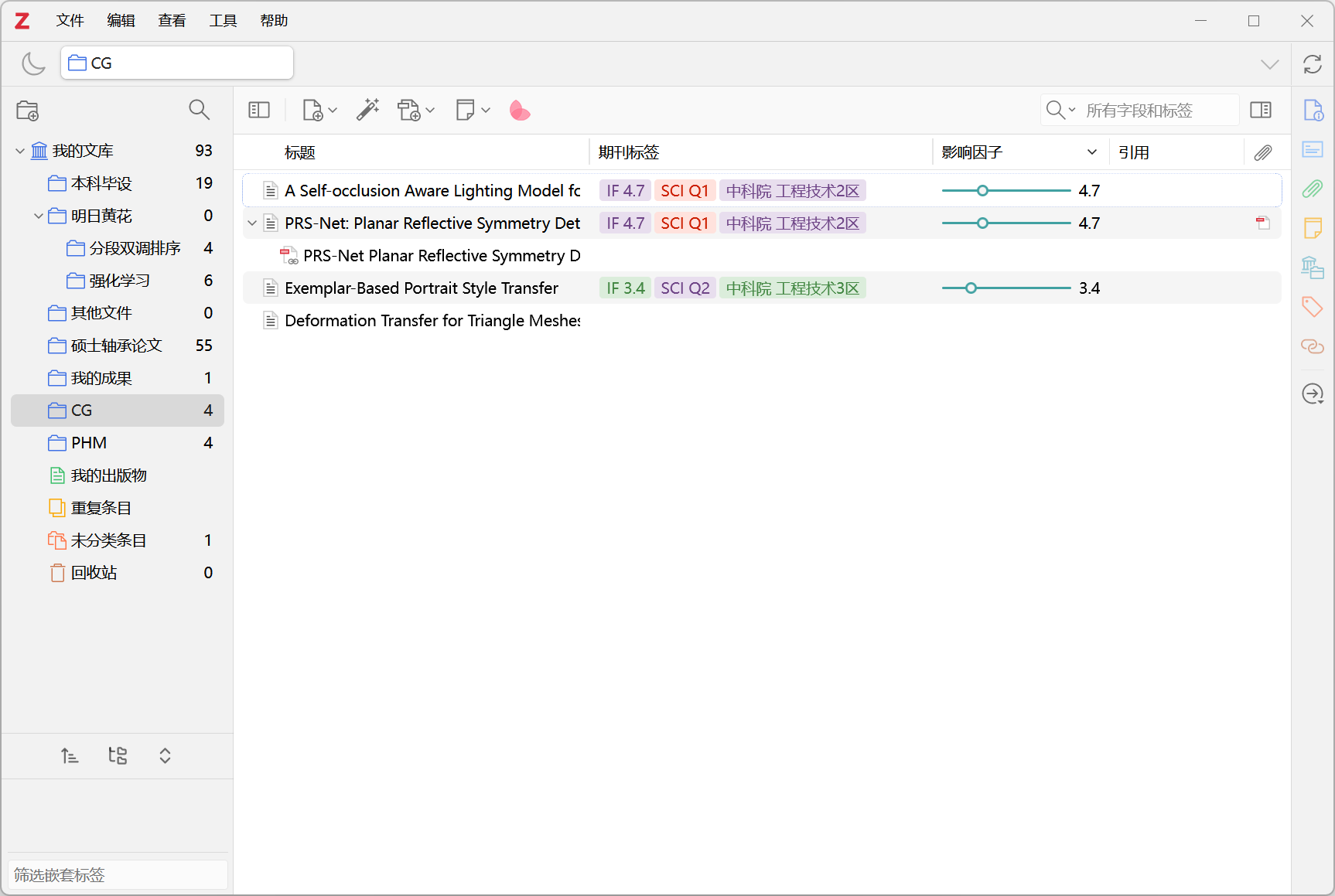
Task: Click the impact factor slider of Exemplar-Based paper
Action: coord(1006,288)
